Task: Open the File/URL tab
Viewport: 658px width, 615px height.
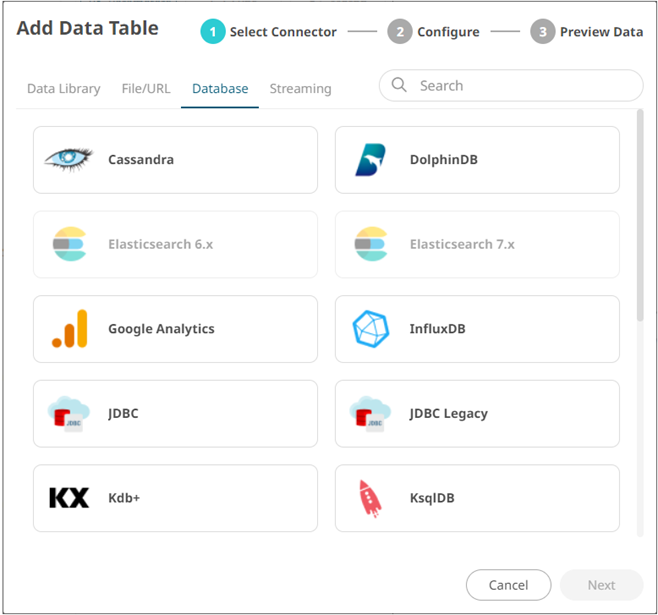Action: 146,89
